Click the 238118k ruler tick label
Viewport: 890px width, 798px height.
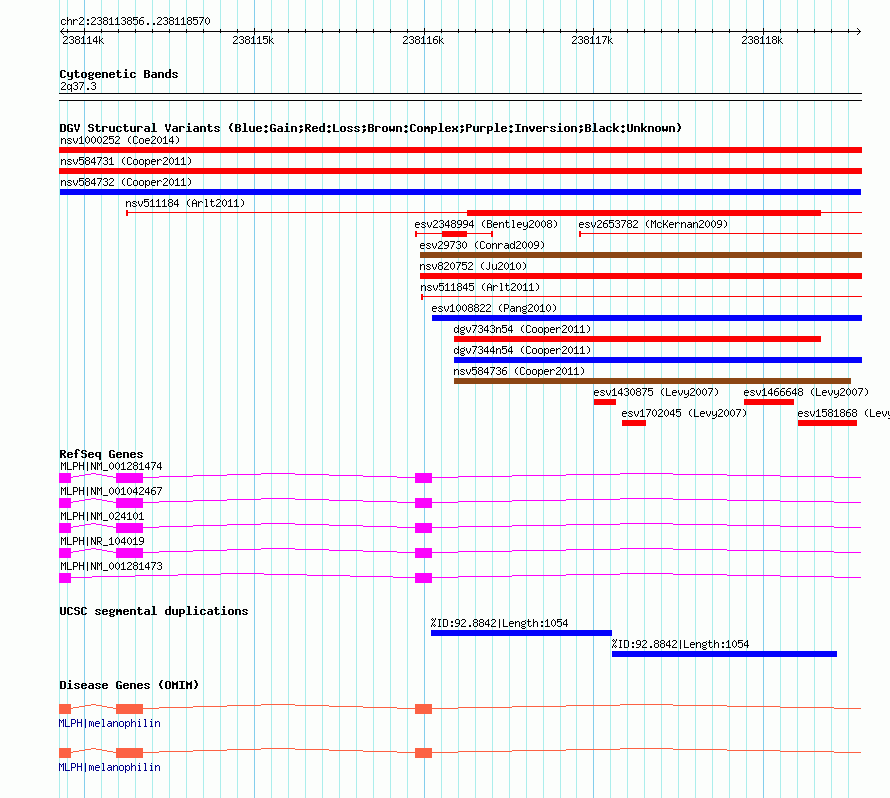tap(762, 40)
